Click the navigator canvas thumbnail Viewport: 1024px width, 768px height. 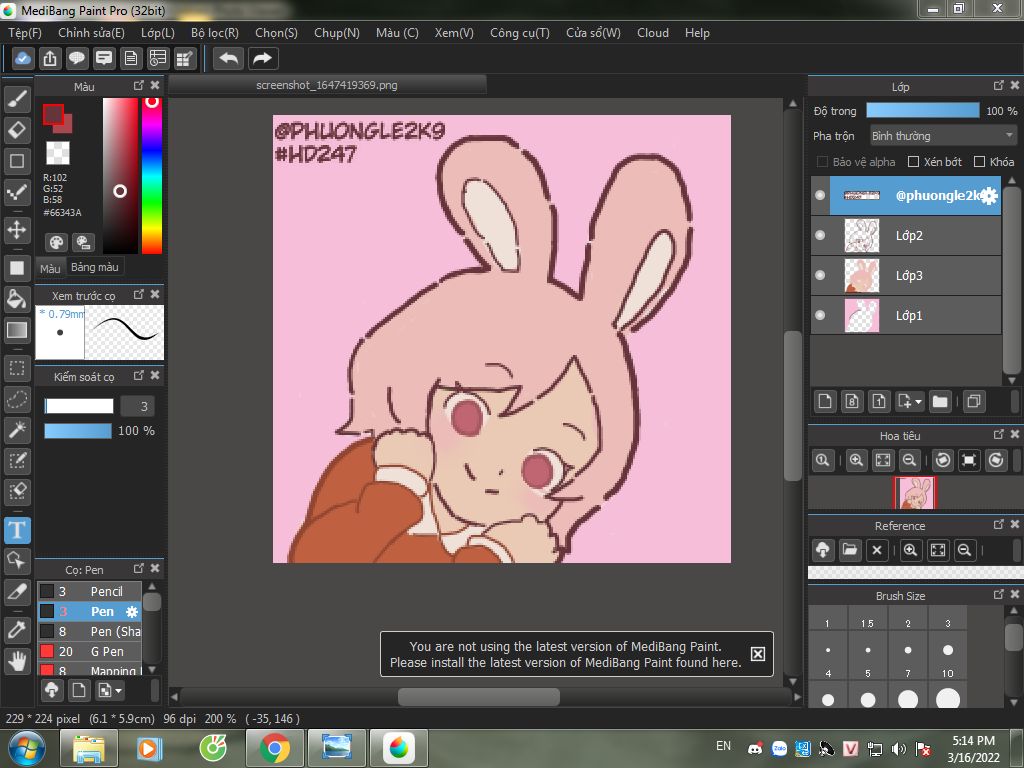914,492
